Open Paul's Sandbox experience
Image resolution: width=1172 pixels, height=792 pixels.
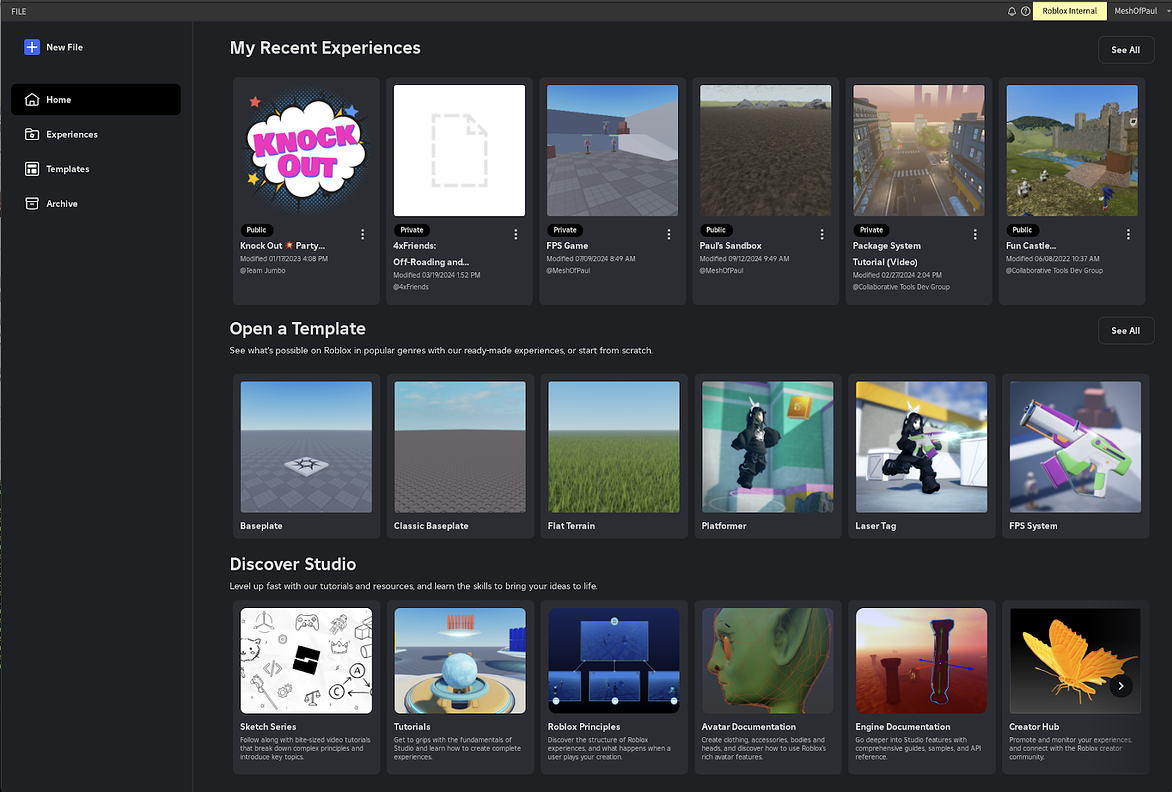(765, 150)
